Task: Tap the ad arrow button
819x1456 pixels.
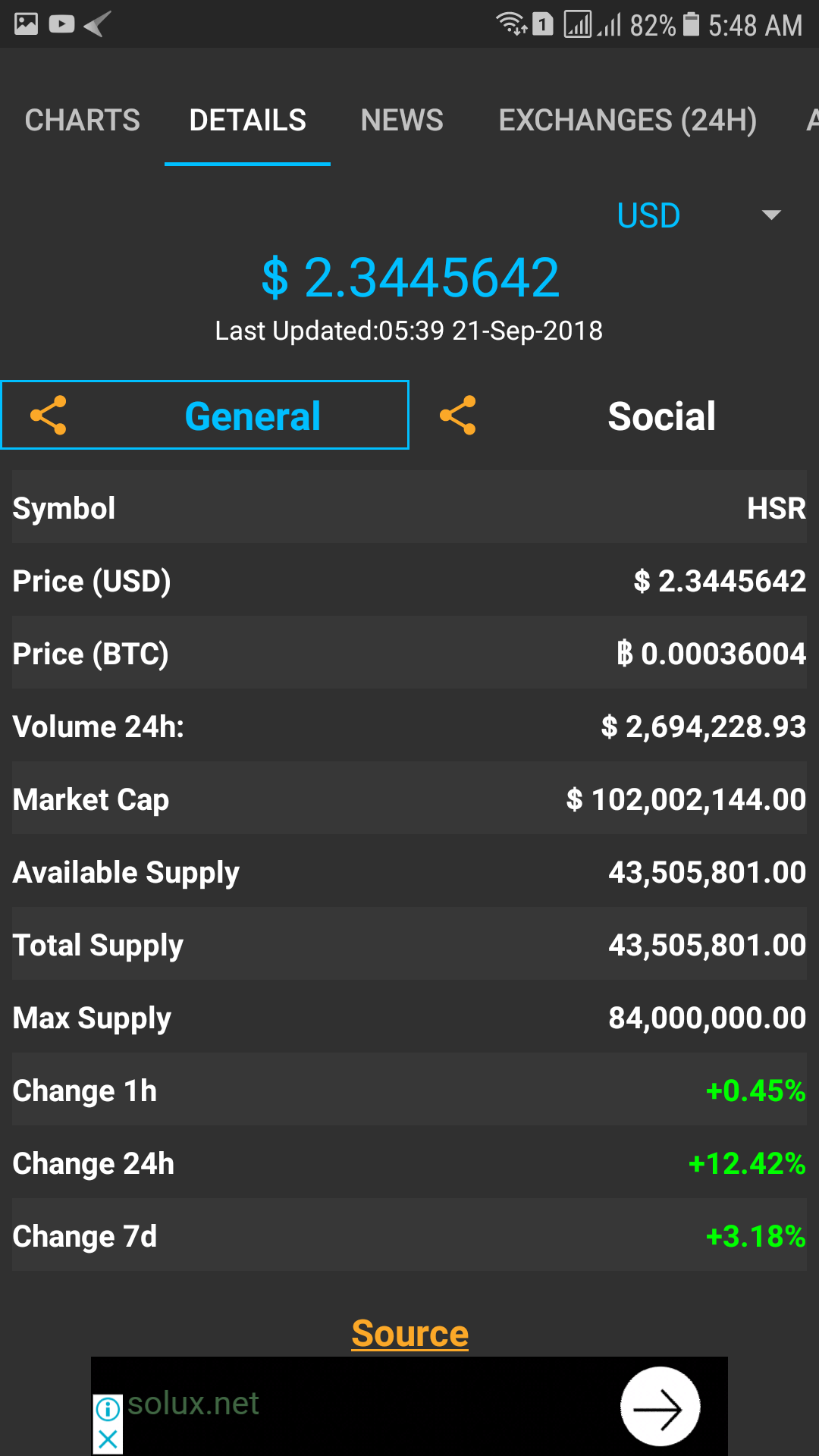Action: tap(660, 1408)
